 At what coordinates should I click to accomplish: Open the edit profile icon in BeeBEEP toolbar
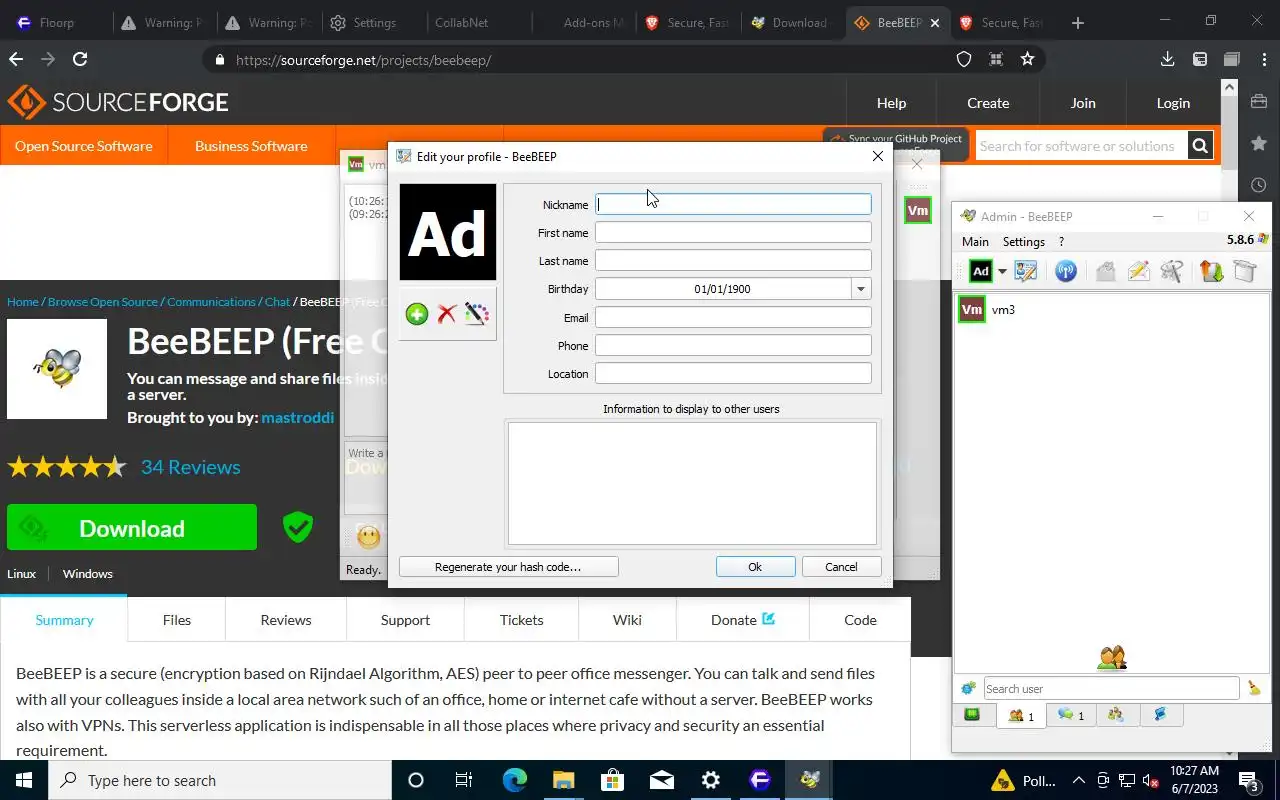click(1025, 271)
